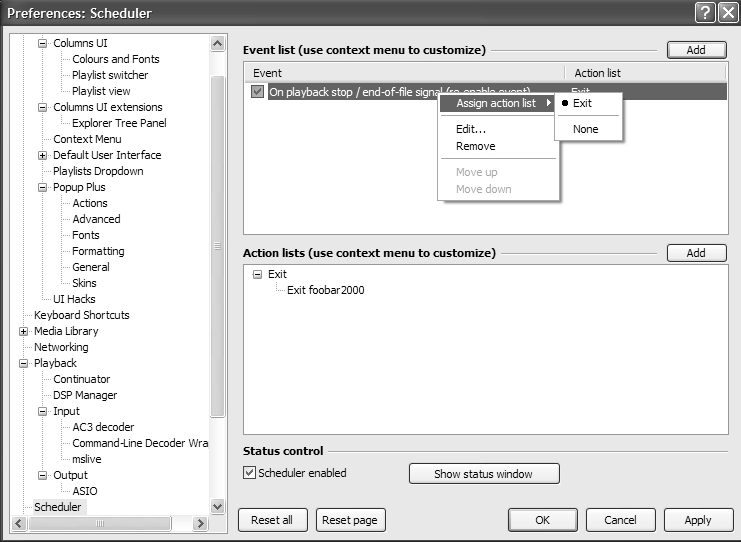Click the Help question mark button
The image size is (741, 542).
click(704, 12)
